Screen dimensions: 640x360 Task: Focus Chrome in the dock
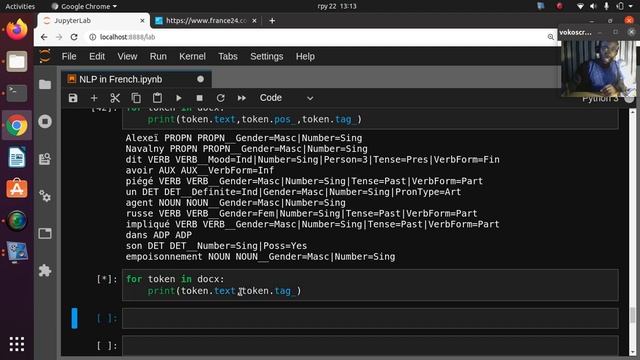coord(17,125)
